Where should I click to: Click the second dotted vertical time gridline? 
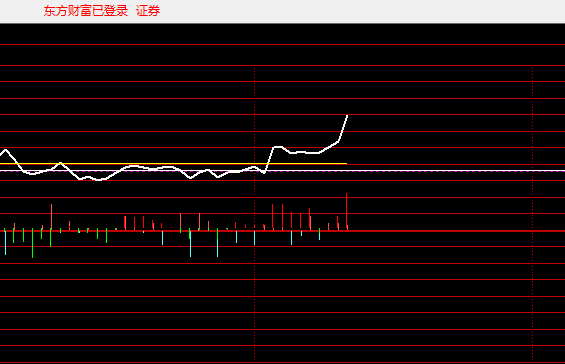pyautogui.click(x=533, y=213)
